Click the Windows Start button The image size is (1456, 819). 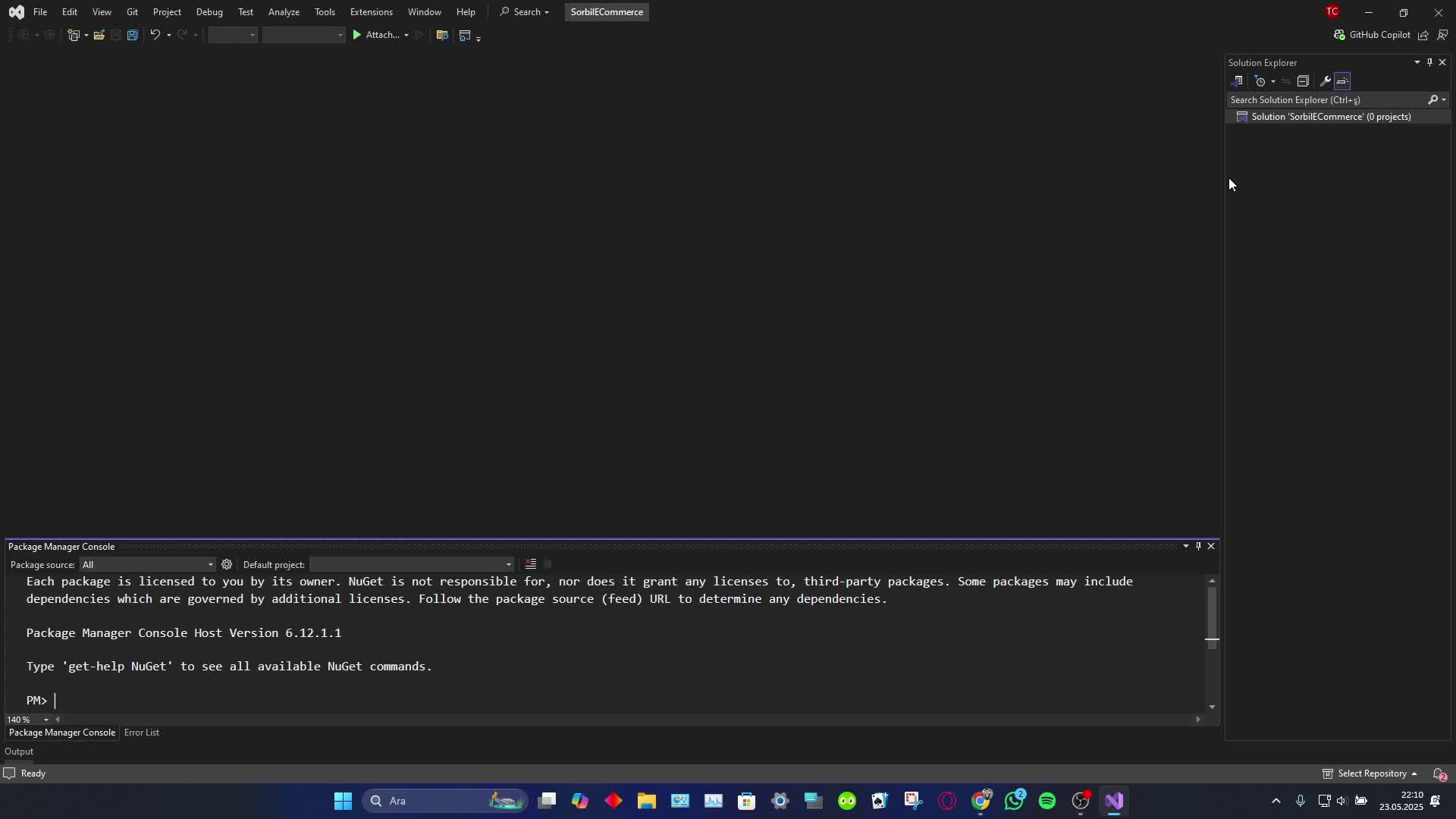[x=343, y=801]
